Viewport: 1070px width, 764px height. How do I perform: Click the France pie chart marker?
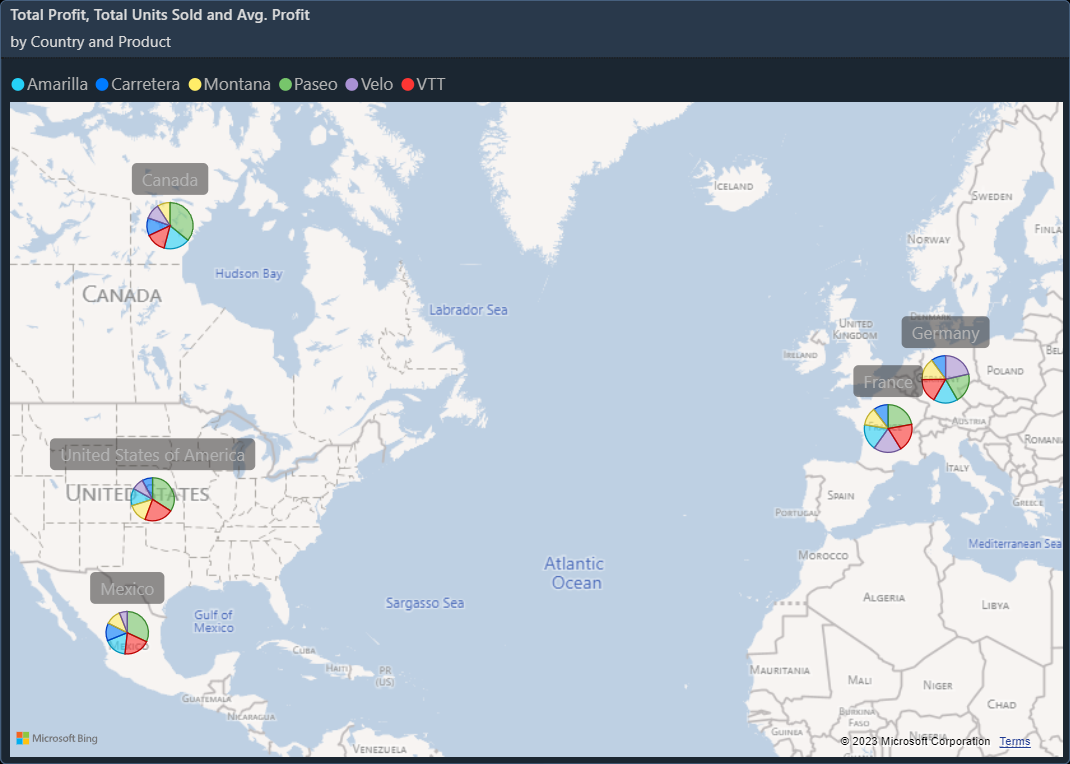click(888, 428)
